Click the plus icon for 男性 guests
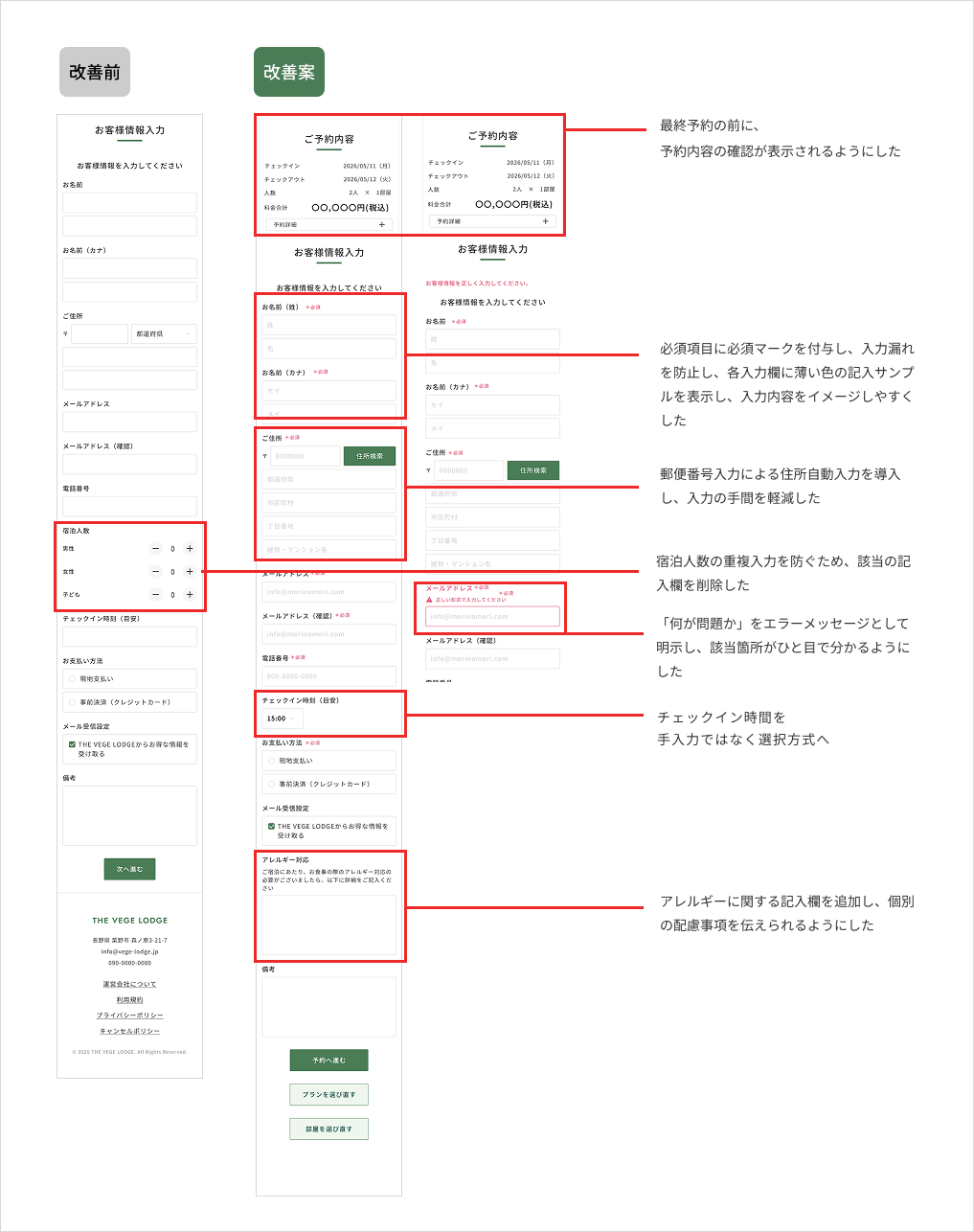Screen dimensions: 974x1232 click(190, 549)
